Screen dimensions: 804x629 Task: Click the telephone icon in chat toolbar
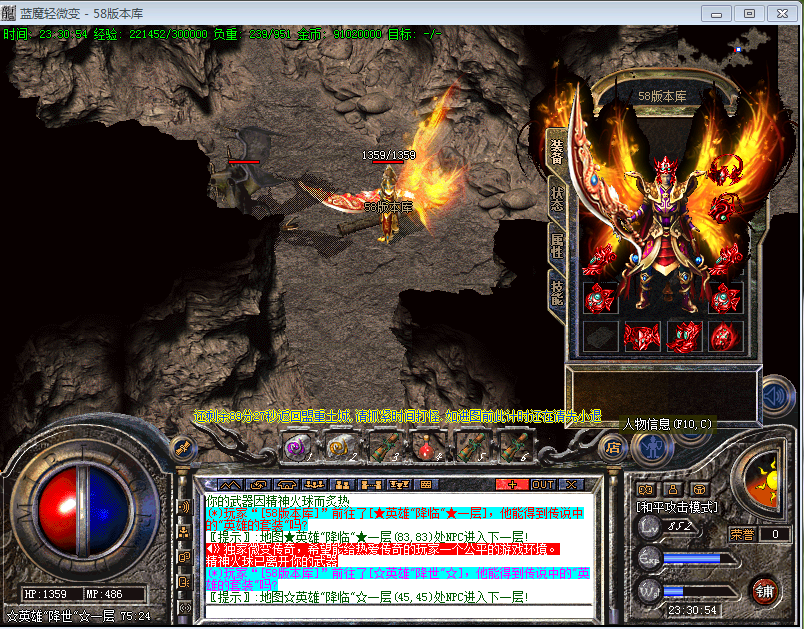tap(287, 484)
